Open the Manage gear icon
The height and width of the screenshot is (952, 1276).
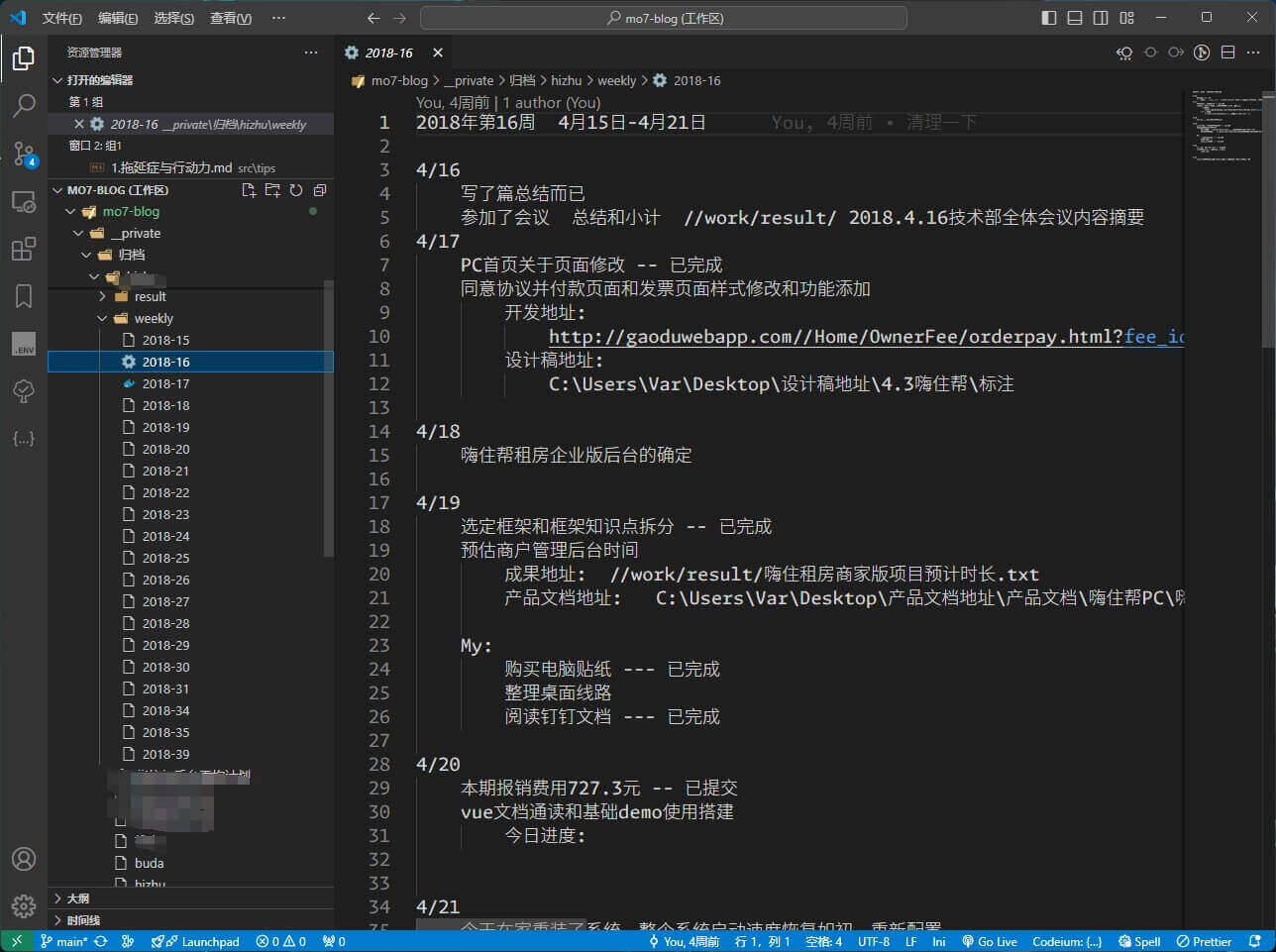[x=24, y=905]
